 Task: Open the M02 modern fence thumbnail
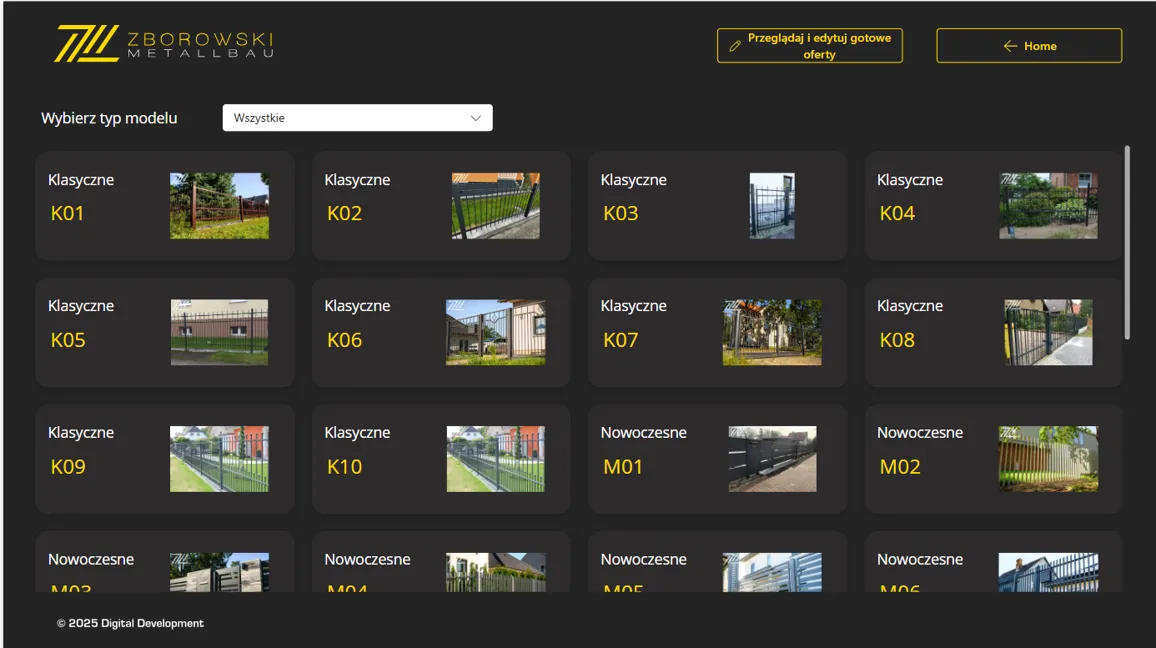tap(1048, 459)
